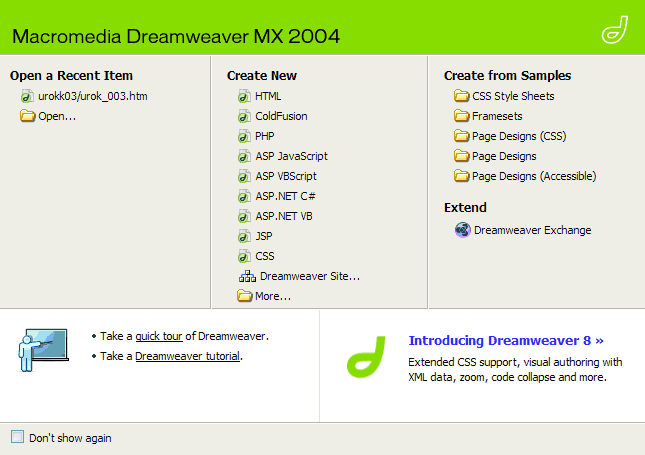Create new ASP VBScript page
The height and width of the screenshot is (455, 645).
tap(286, 176)
